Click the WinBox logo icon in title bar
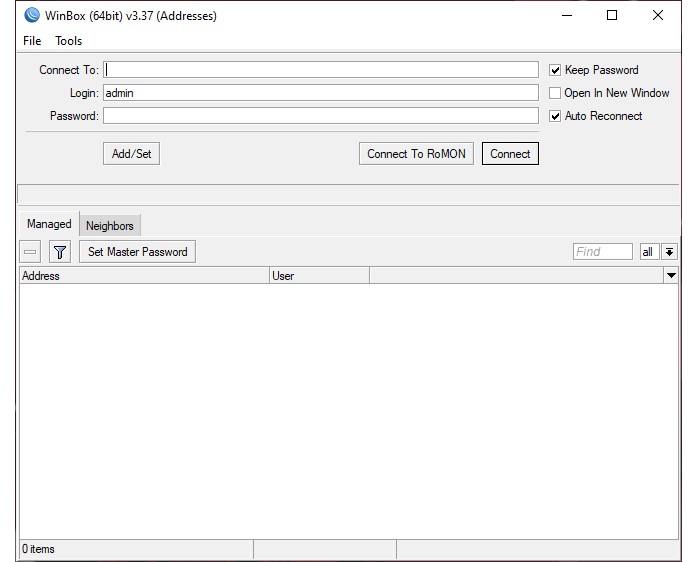Screen dimensions: 696x562 (32, 15)
